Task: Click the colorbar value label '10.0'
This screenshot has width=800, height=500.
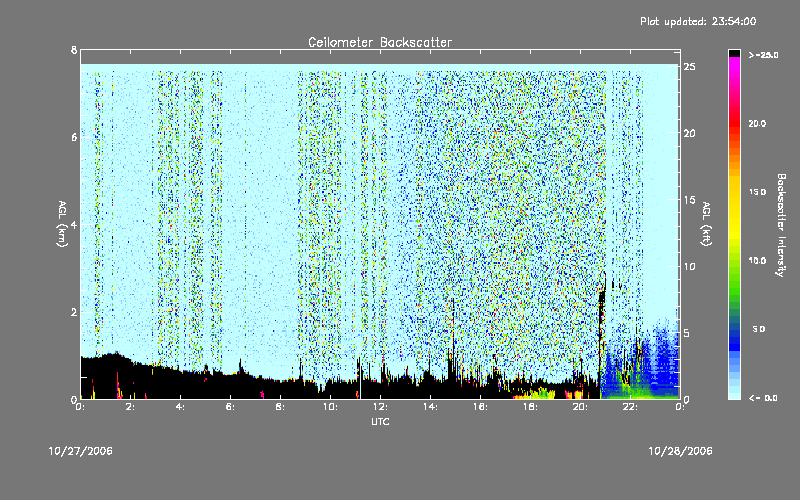Action: tap(757, 261)
